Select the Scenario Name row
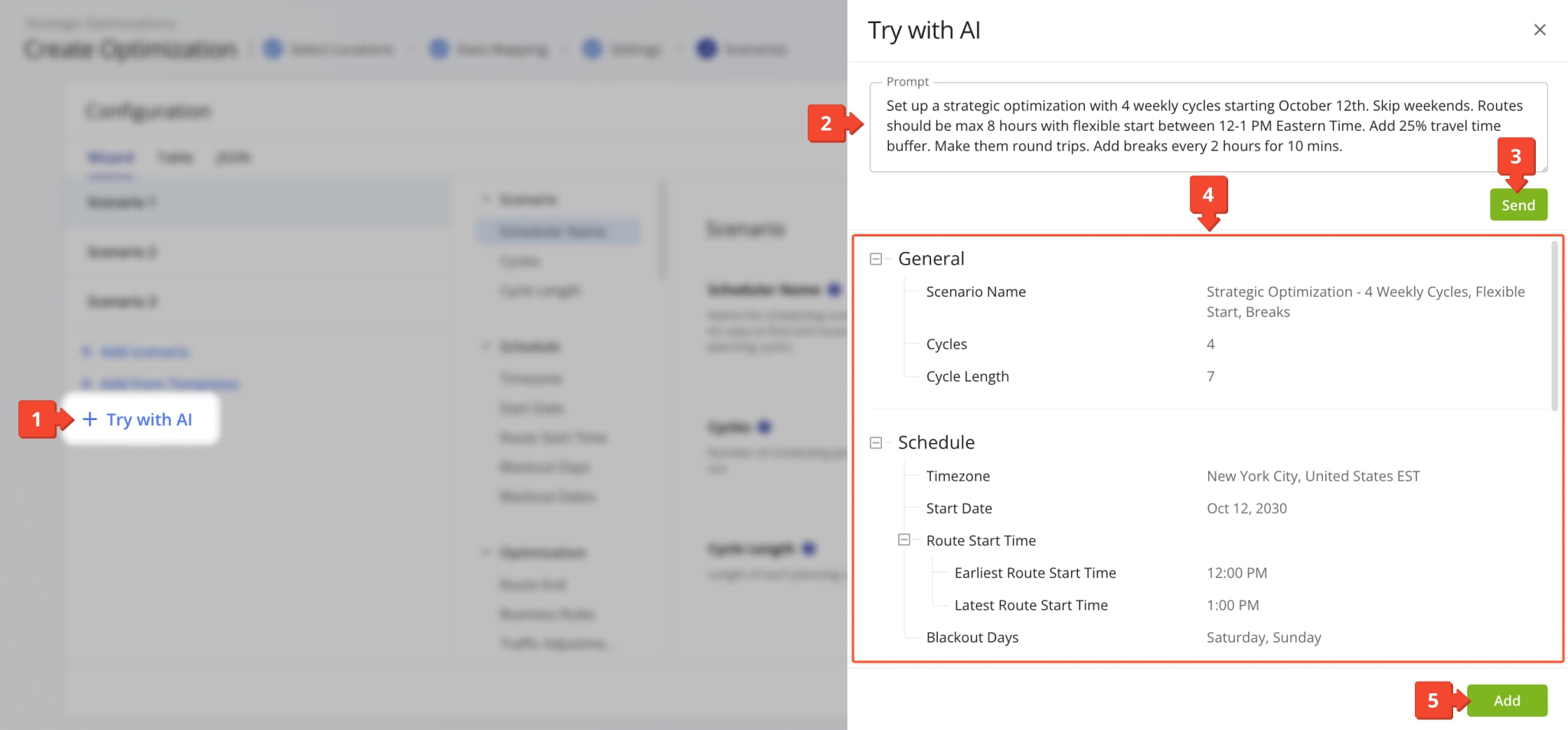The height and width of the screenshot is (730, 1568). coord(975,292)
